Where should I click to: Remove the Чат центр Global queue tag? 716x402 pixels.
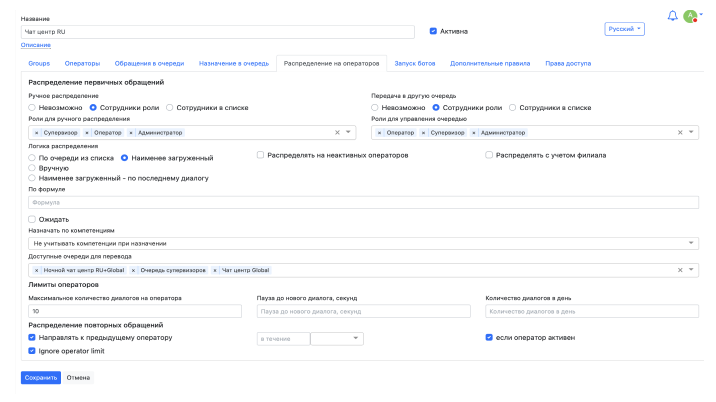tap(215, 270)
